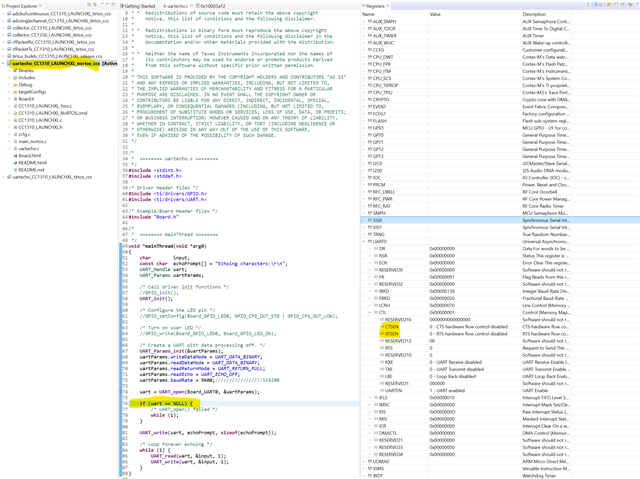Switch to the Getting Started tab
Screen dimensions: 640x479
point(138,6)
